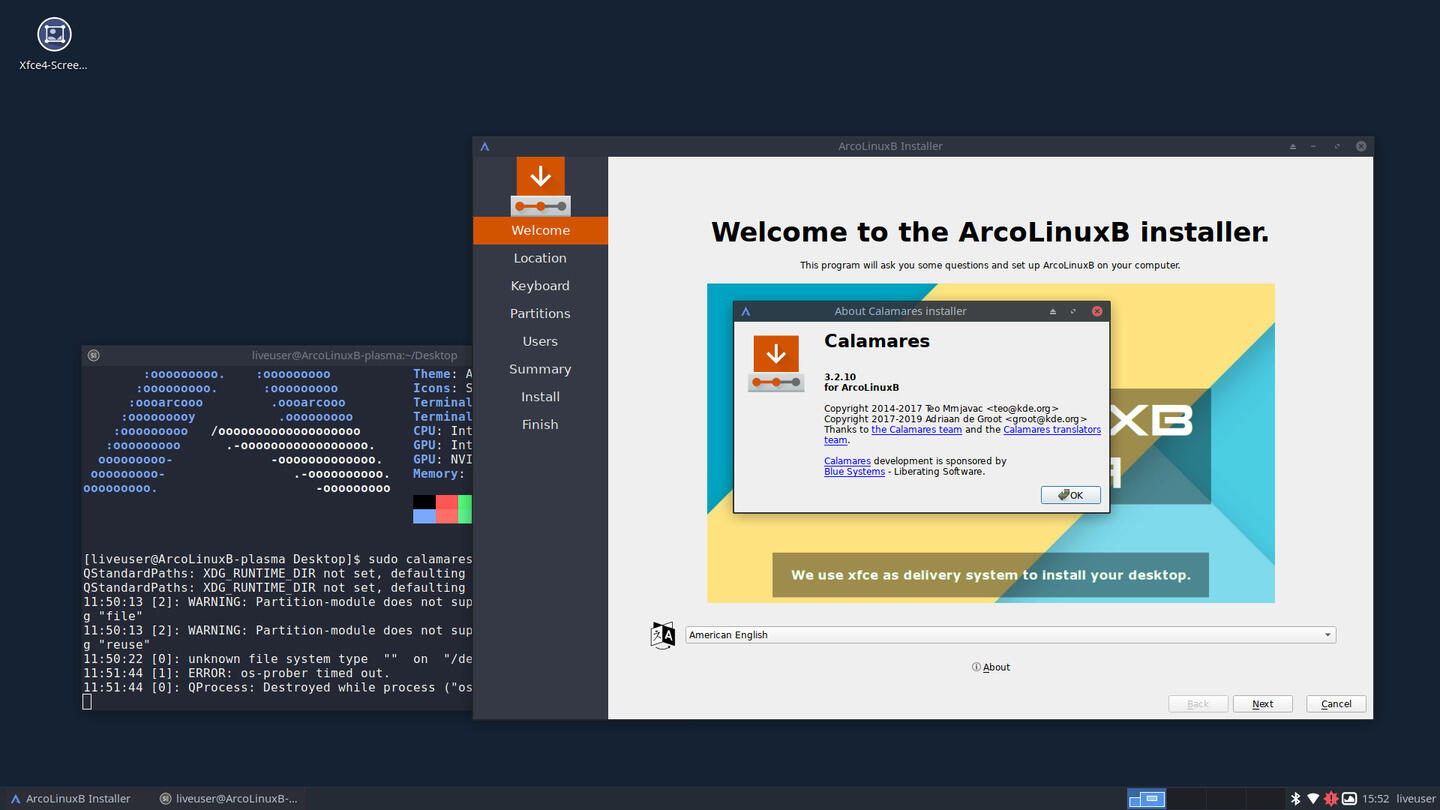Close the About Calamares dialog with the red X

1097,311
